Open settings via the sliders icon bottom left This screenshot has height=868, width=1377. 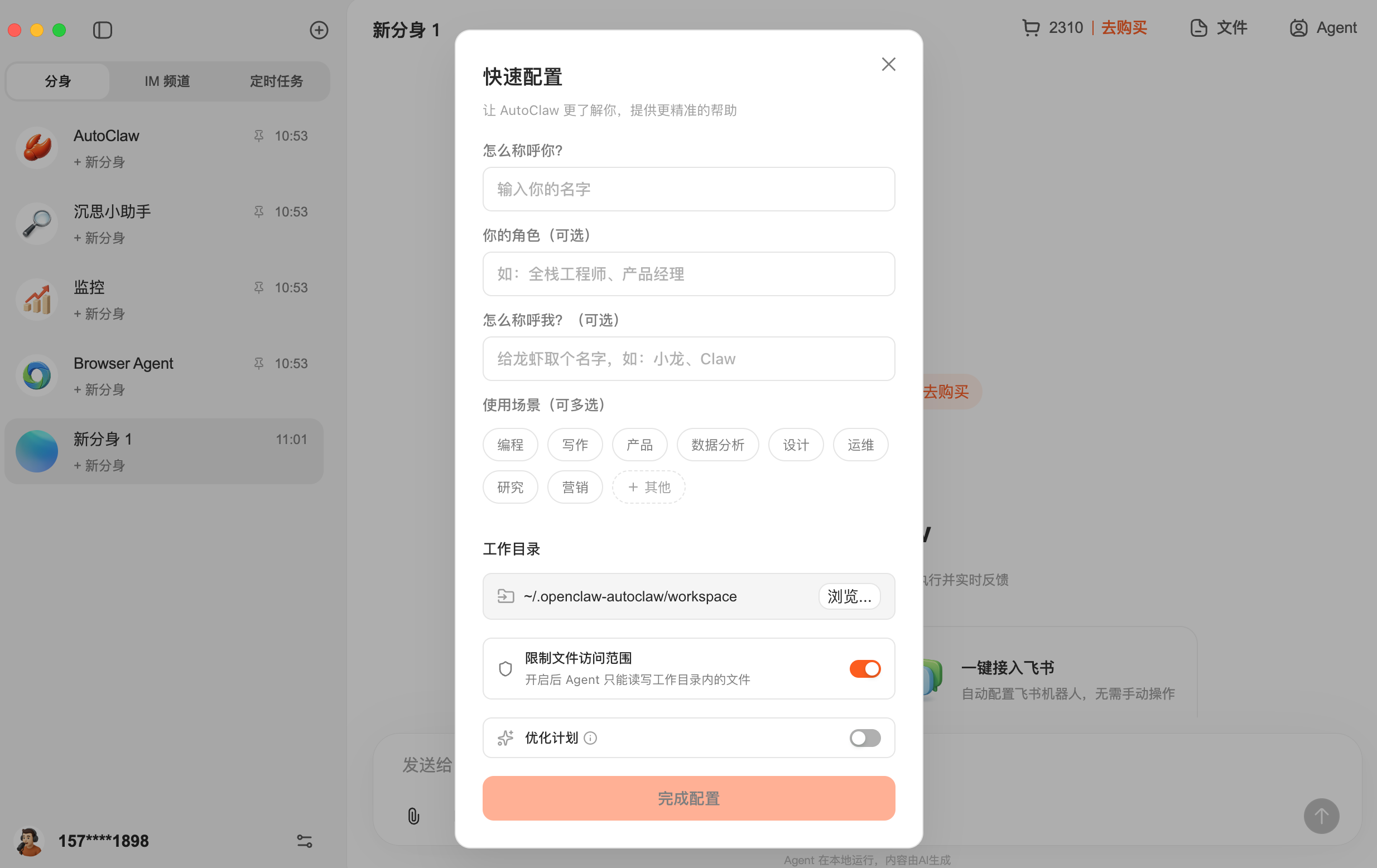[x=304, y=841]
